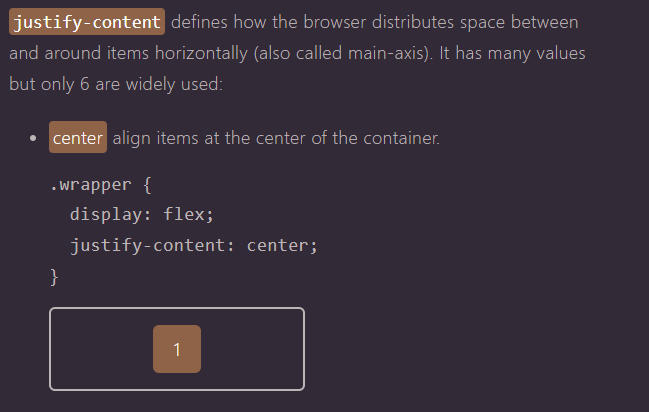Click the highlighted justify-content code tag
The image size is (649, 412).
tap(87, 22)
